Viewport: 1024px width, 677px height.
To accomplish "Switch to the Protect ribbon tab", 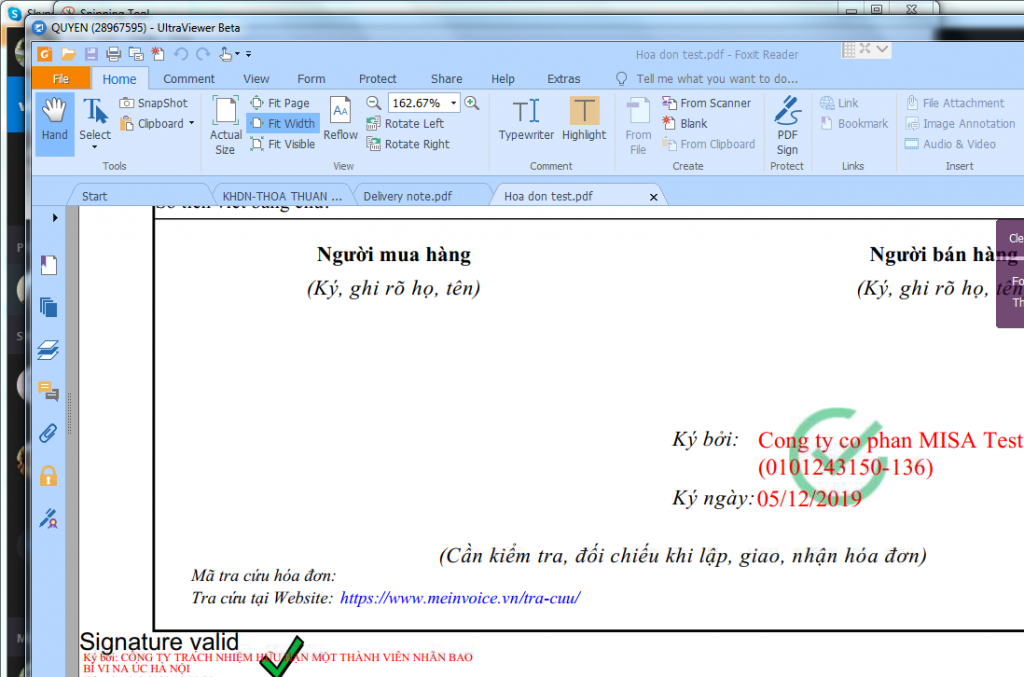I will tap(377, 79).
